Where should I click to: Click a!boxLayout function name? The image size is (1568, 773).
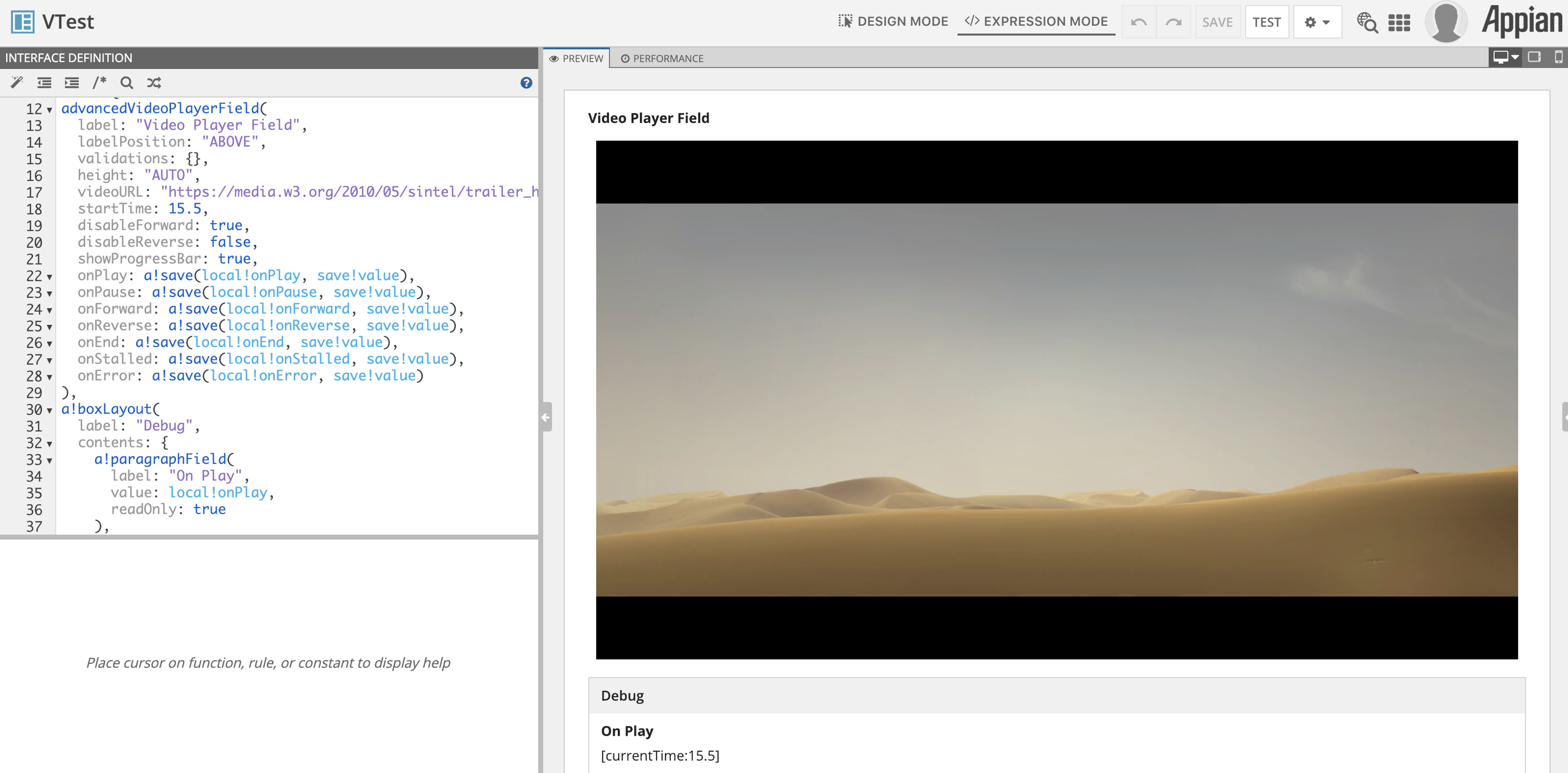click(106, 409)
